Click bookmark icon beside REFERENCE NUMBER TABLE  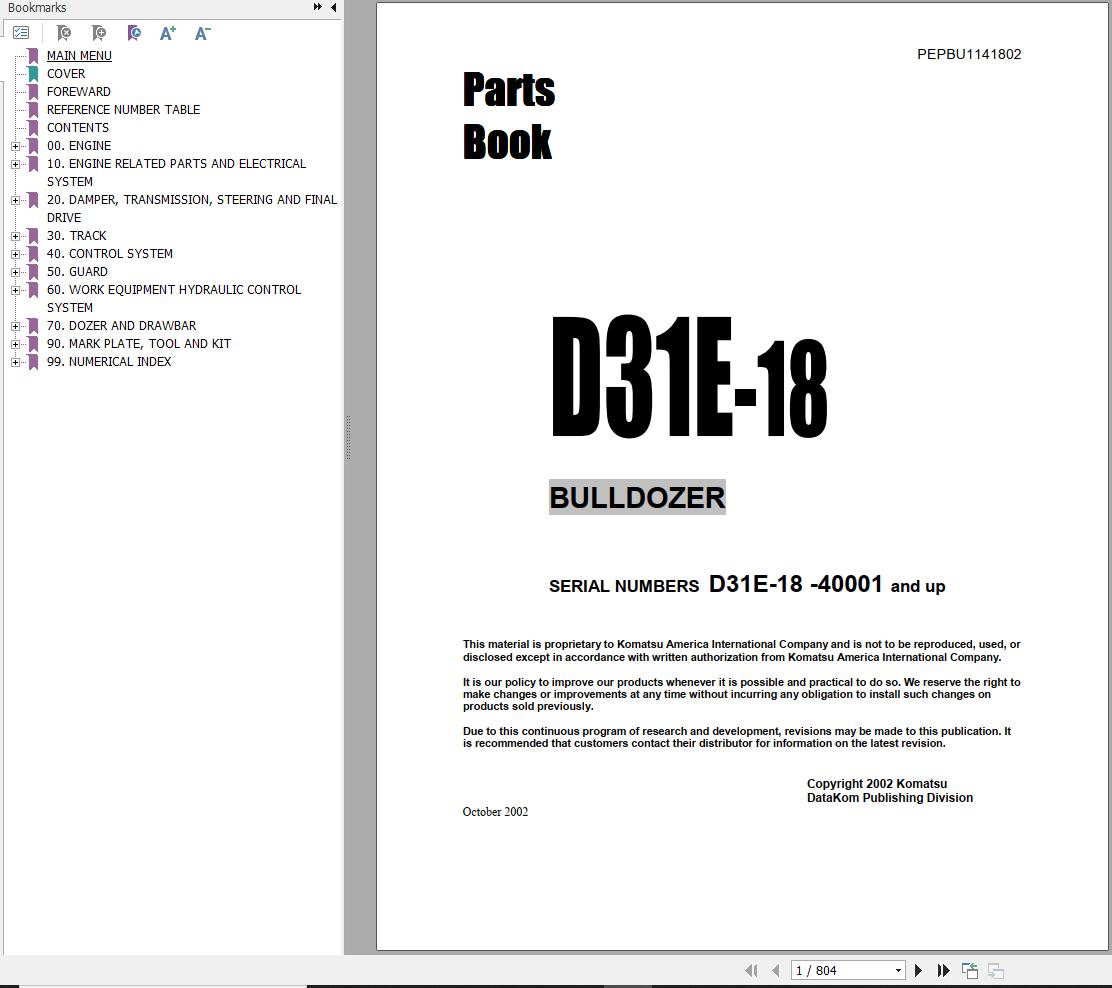coord(33,110)
